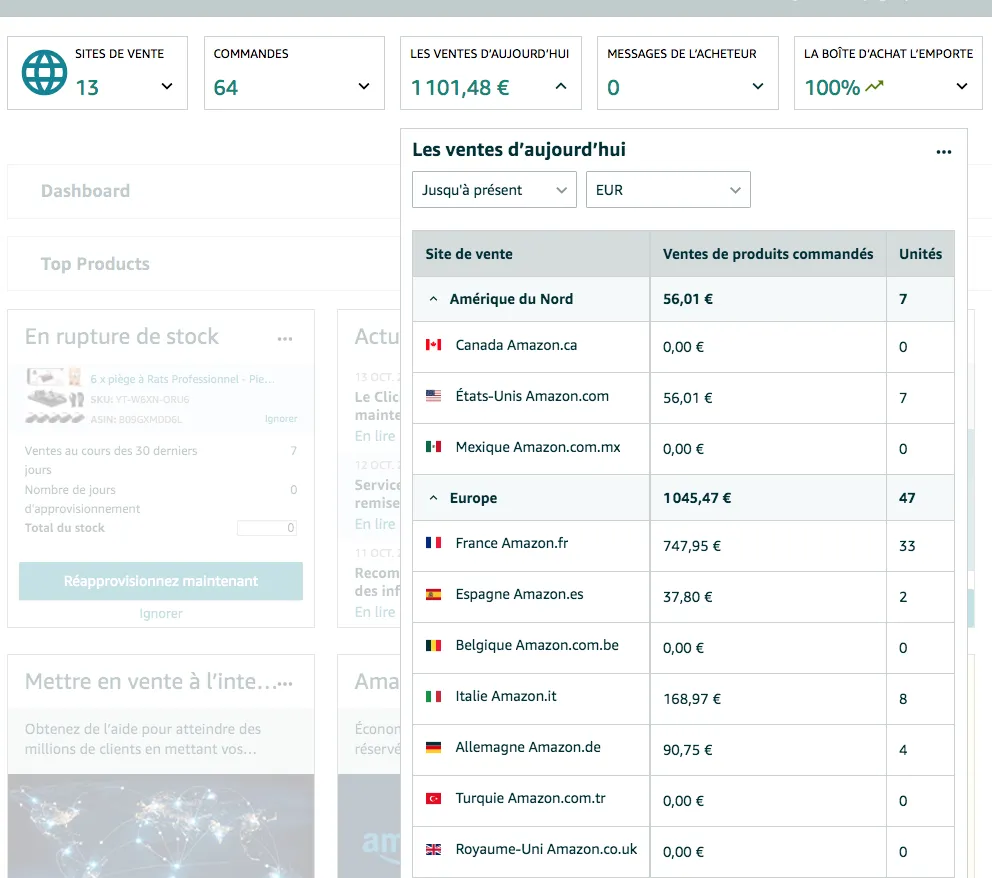The height and width of the screenshot is (878, 992).
Task: Select the Top Products tab
Action: click(x=96, y=264)
